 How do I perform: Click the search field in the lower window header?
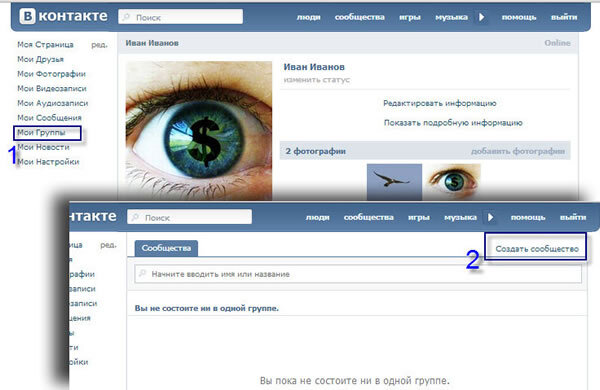[x=189, y=217]
